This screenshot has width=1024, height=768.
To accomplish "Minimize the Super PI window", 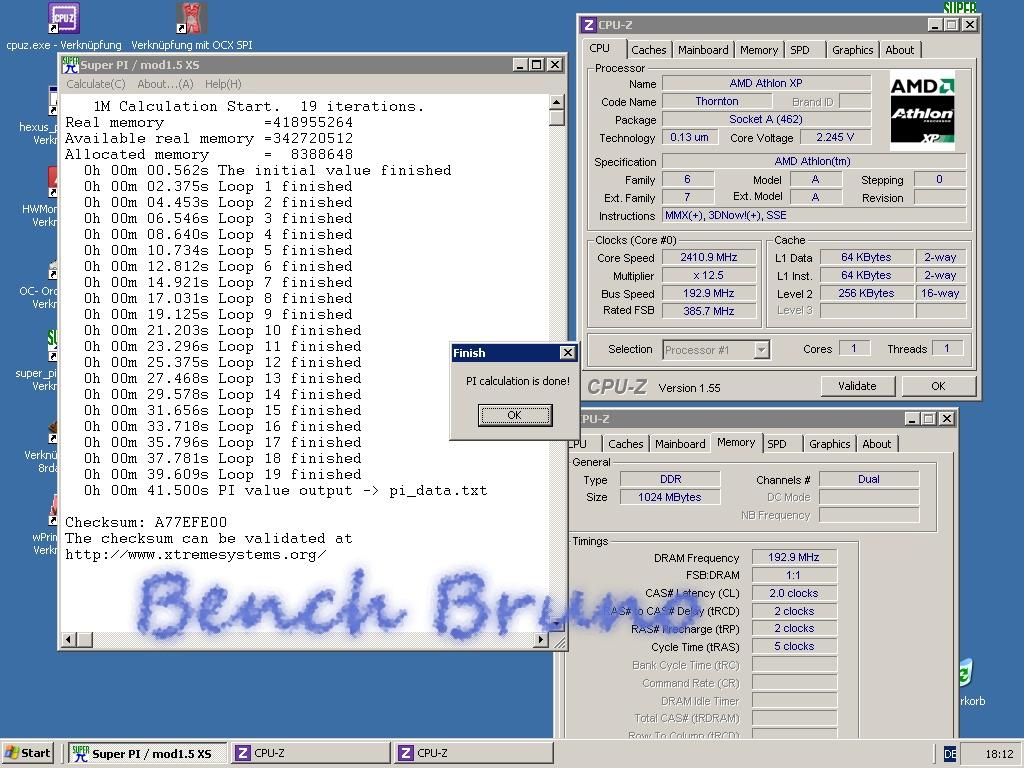I will [520, 65].
